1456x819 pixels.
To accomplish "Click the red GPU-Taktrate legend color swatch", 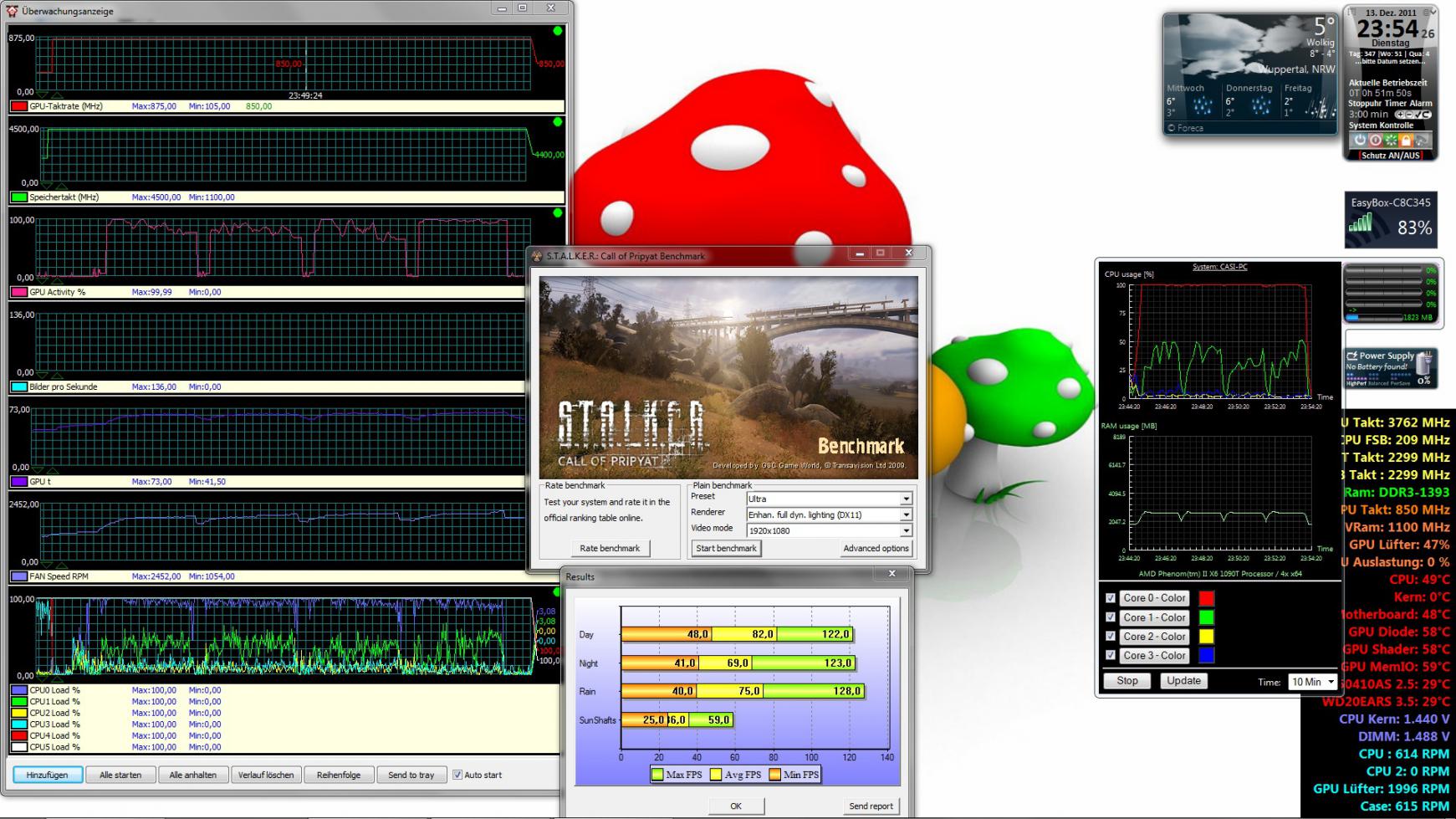I will point(18,106).
